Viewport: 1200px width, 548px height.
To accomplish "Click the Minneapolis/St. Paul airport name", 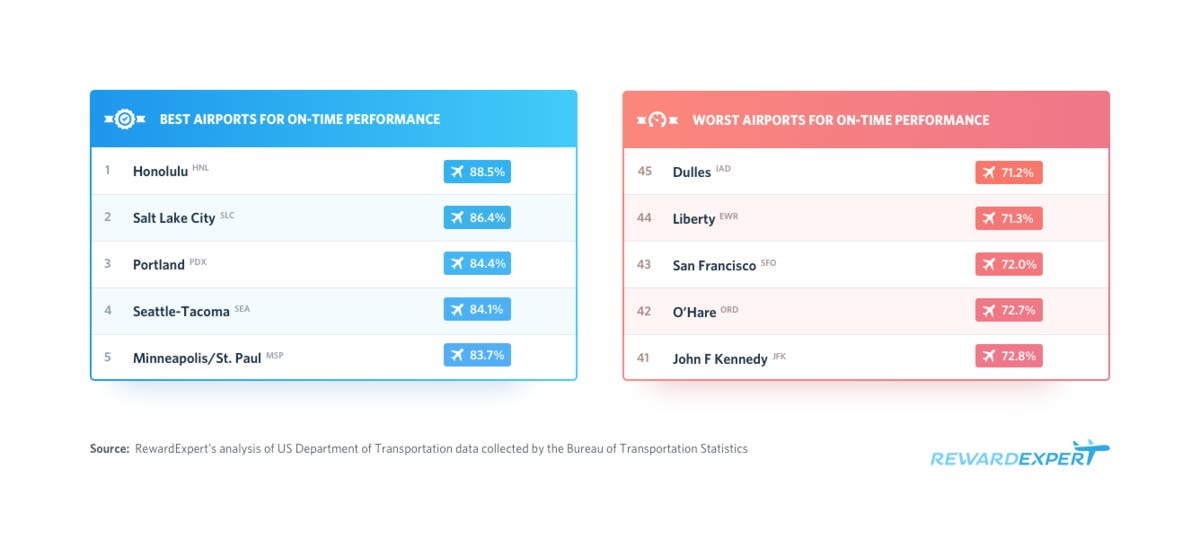I will (197, 358).
